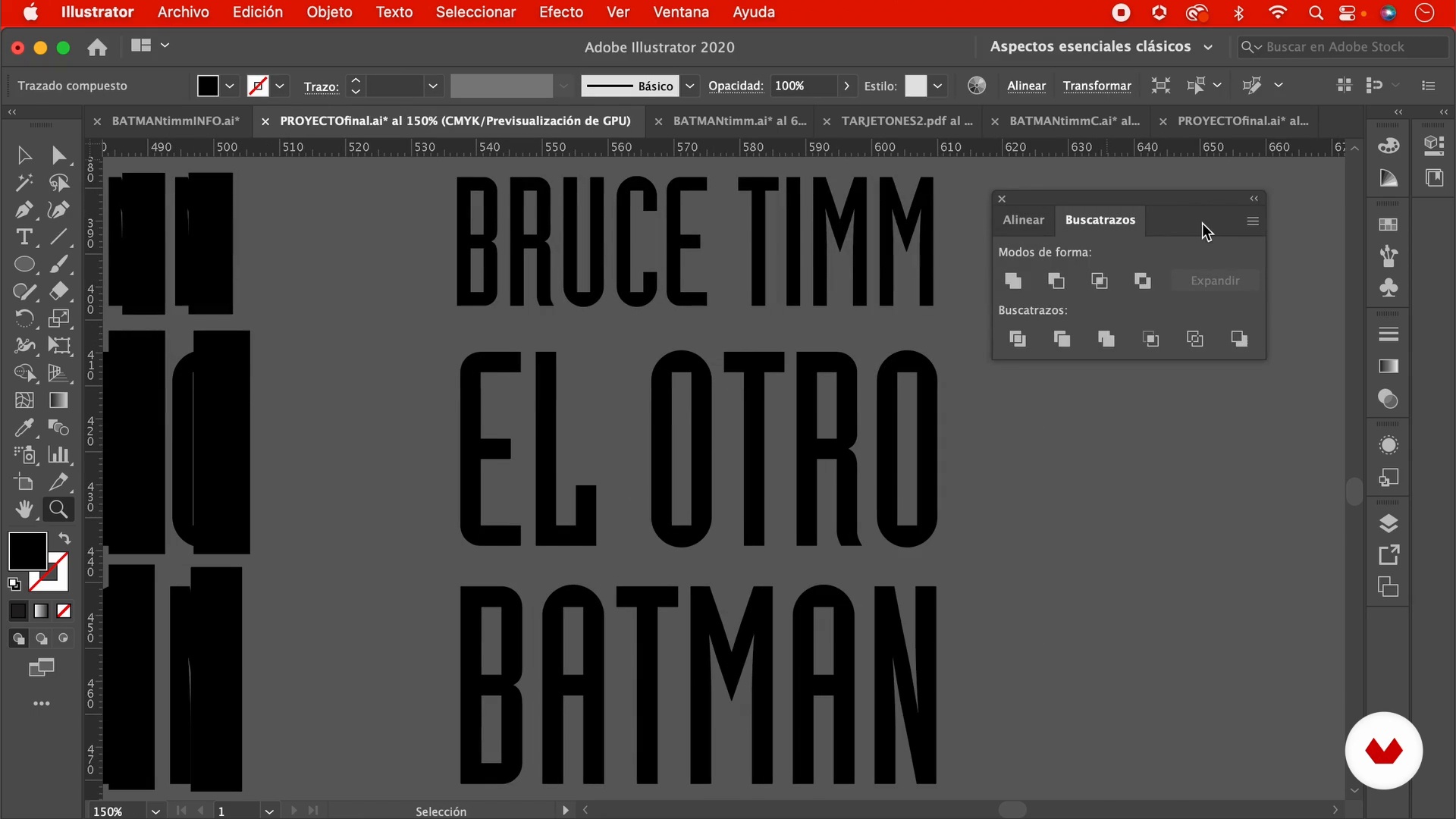The height and width of the screenshot is (819, 1456).
Task: Swap fill and stroke colors
Action: click(64, 538)
